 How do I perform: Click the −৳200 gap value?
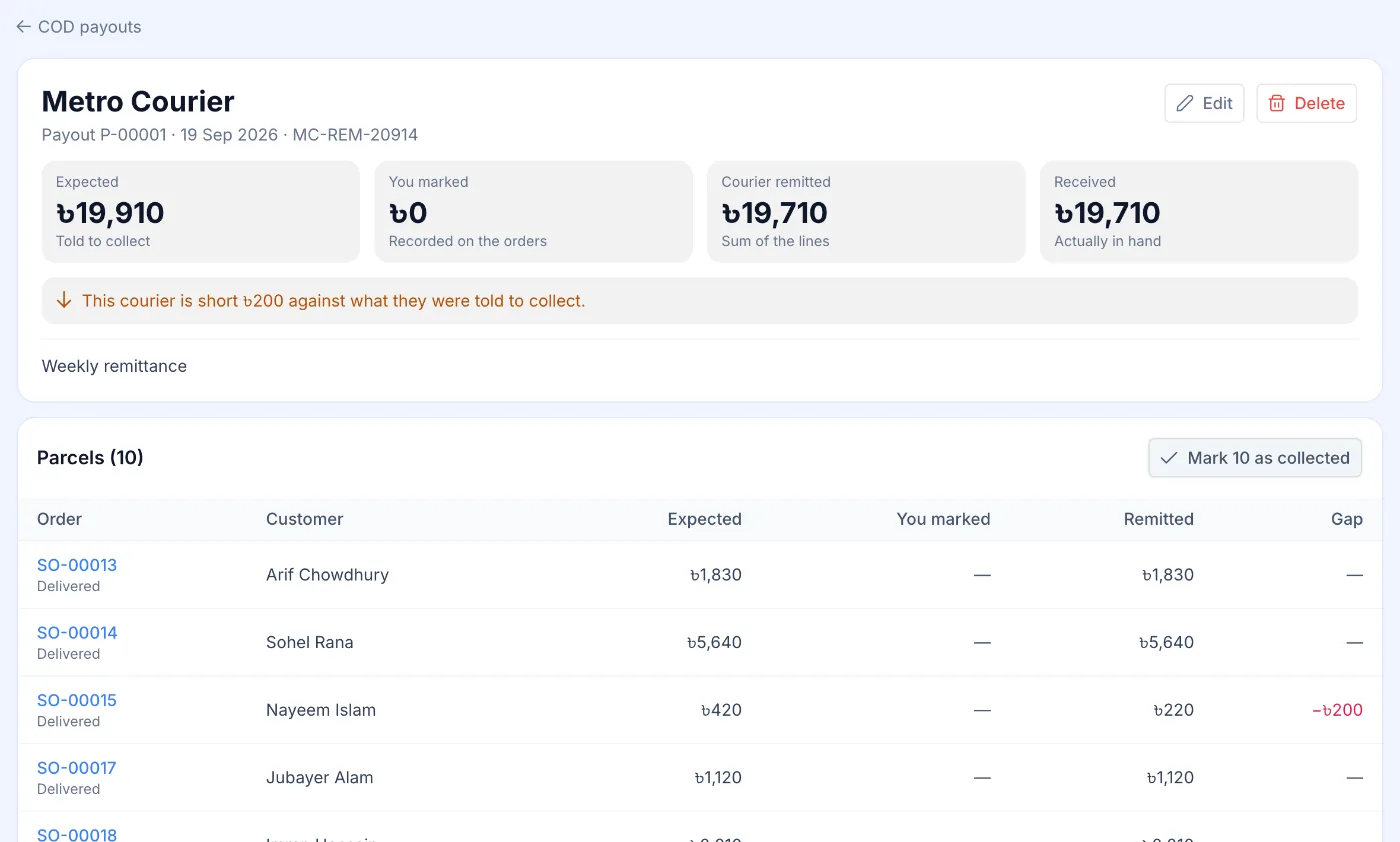1337,710
